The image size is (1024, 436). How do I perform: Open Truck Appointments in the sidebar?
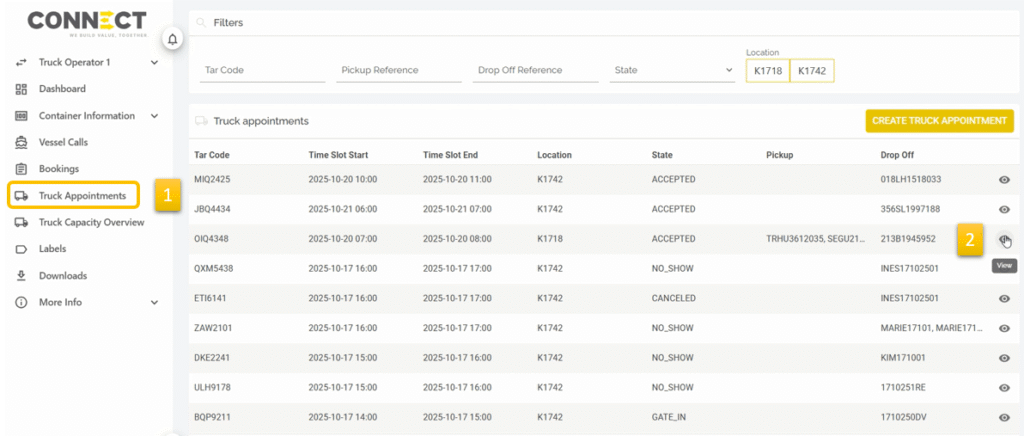point(81,196)
